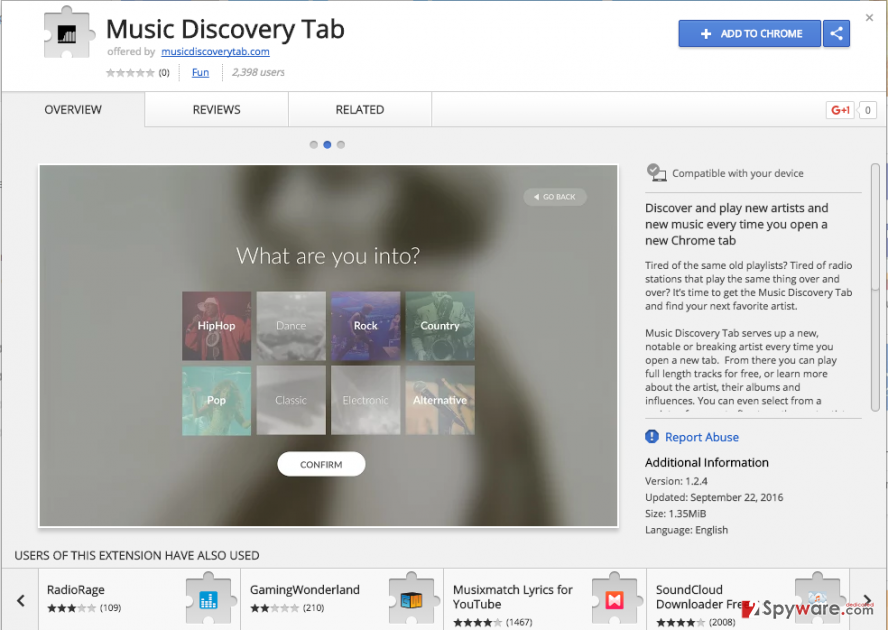Switch to the Overview tab
Viewport: 888px width, 630px height.
pos(73,109)
